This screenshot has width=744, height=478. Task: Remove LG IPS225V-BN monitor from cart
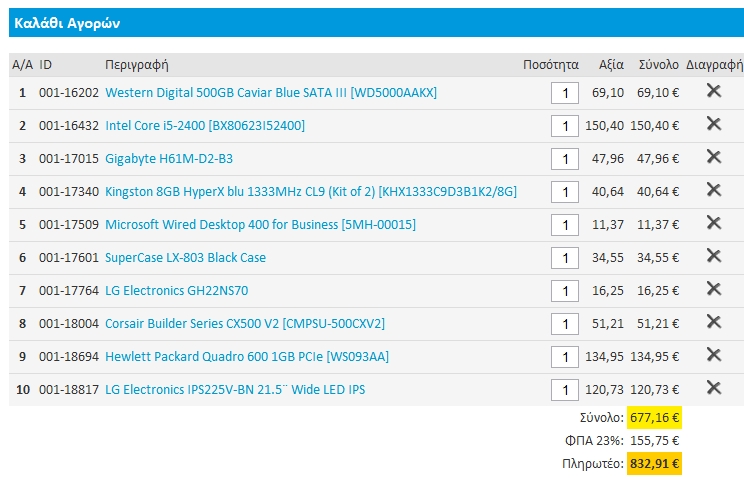coord(714,388)
